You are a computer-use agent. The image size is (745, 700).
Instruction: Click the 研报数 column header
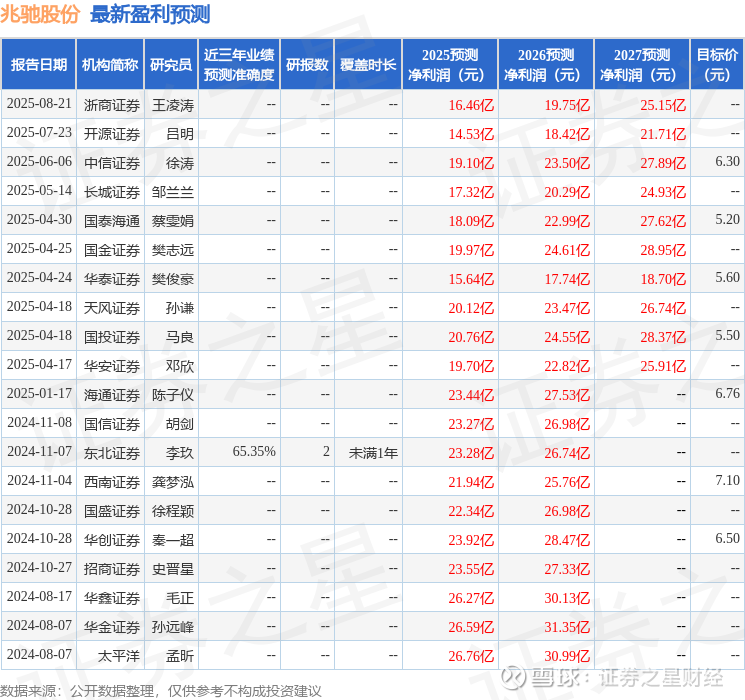tap(307, 65)
